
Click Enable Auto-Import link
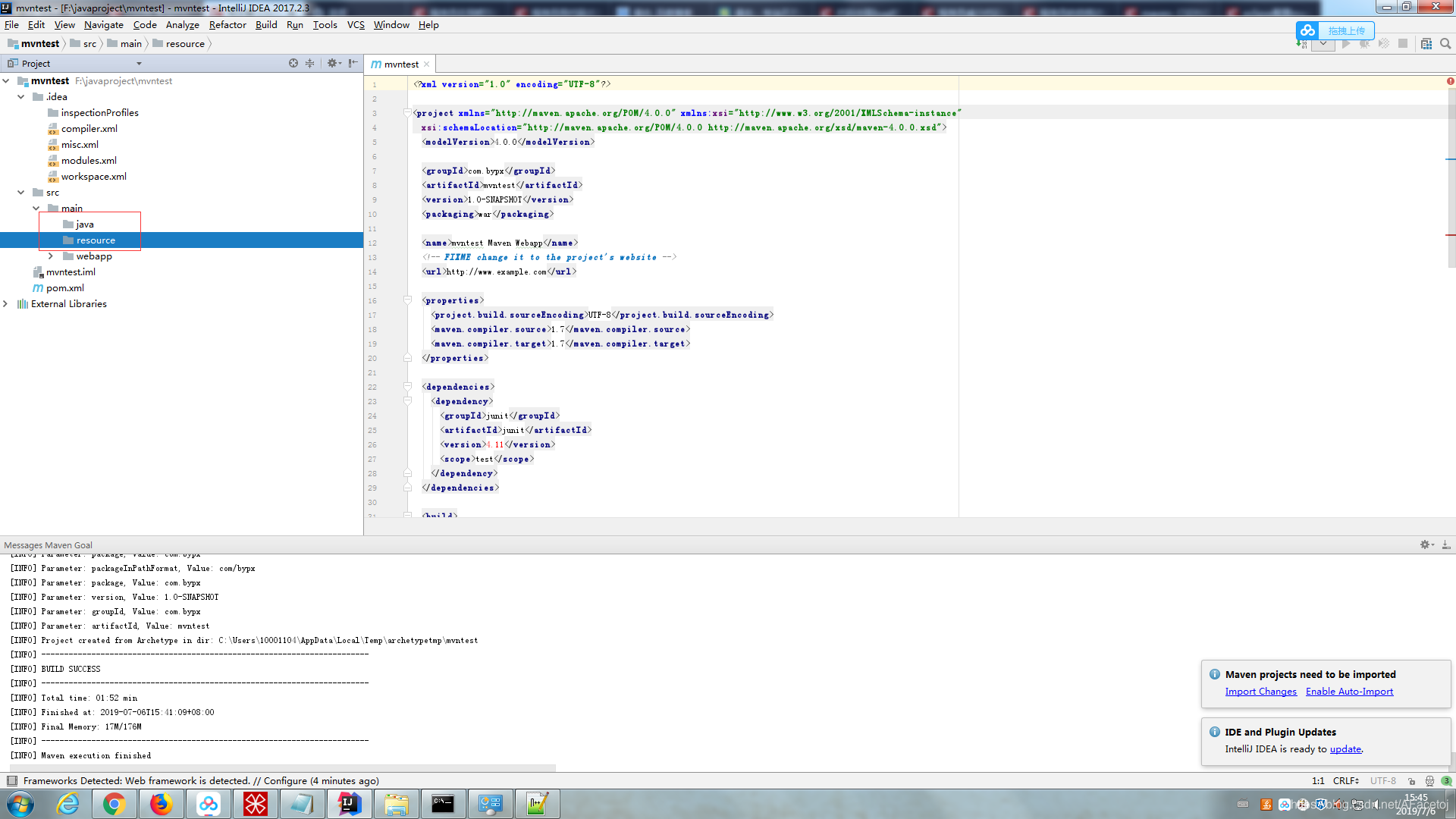1349,692
